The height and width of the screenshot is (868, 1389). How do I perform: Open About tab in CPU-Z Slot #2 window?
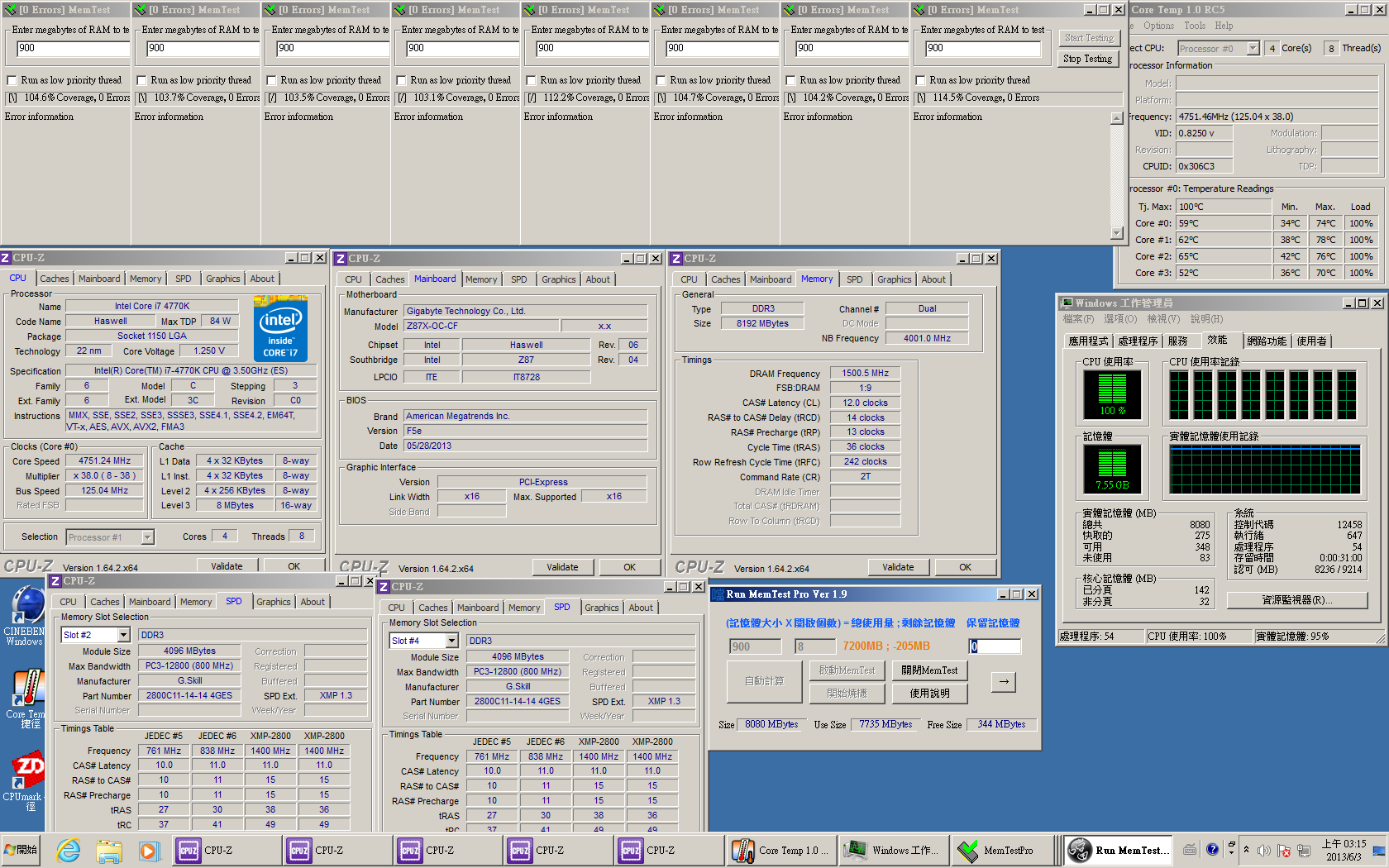click(x=313, y=603)
